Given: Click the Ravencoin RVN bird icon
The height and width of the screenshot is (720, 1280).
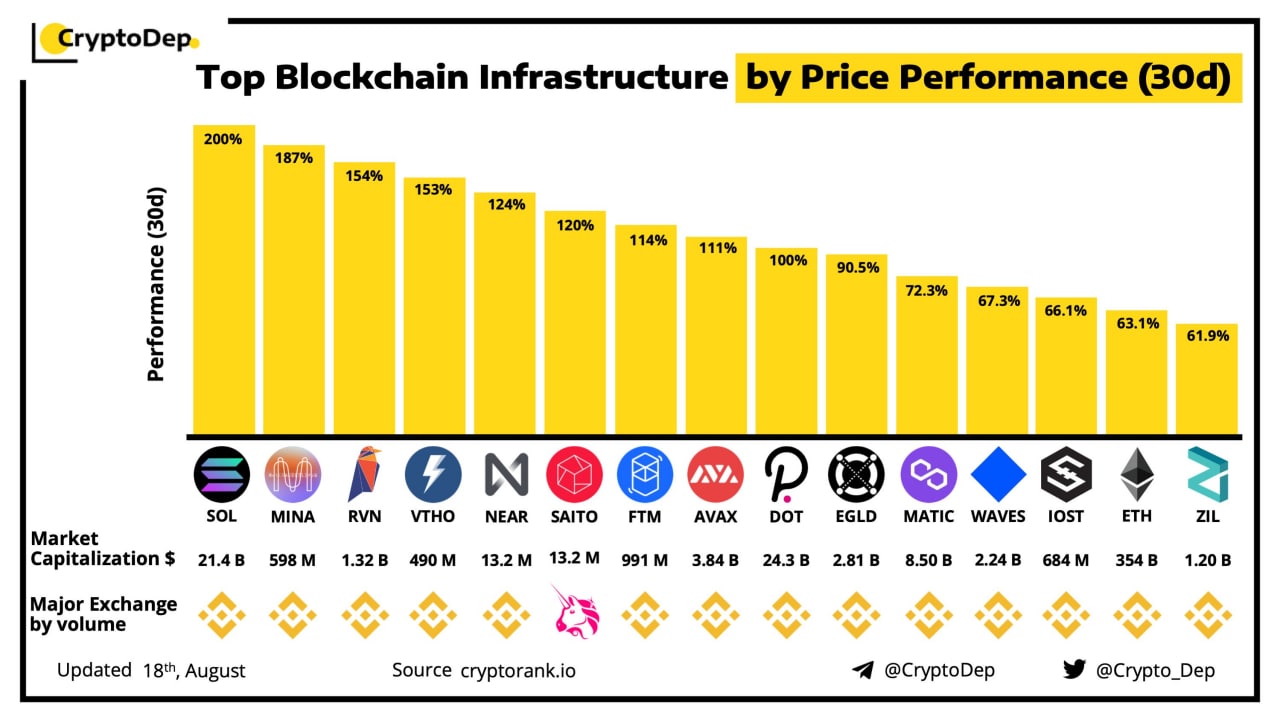Looking at the screenshot, I should coord(363,474).
